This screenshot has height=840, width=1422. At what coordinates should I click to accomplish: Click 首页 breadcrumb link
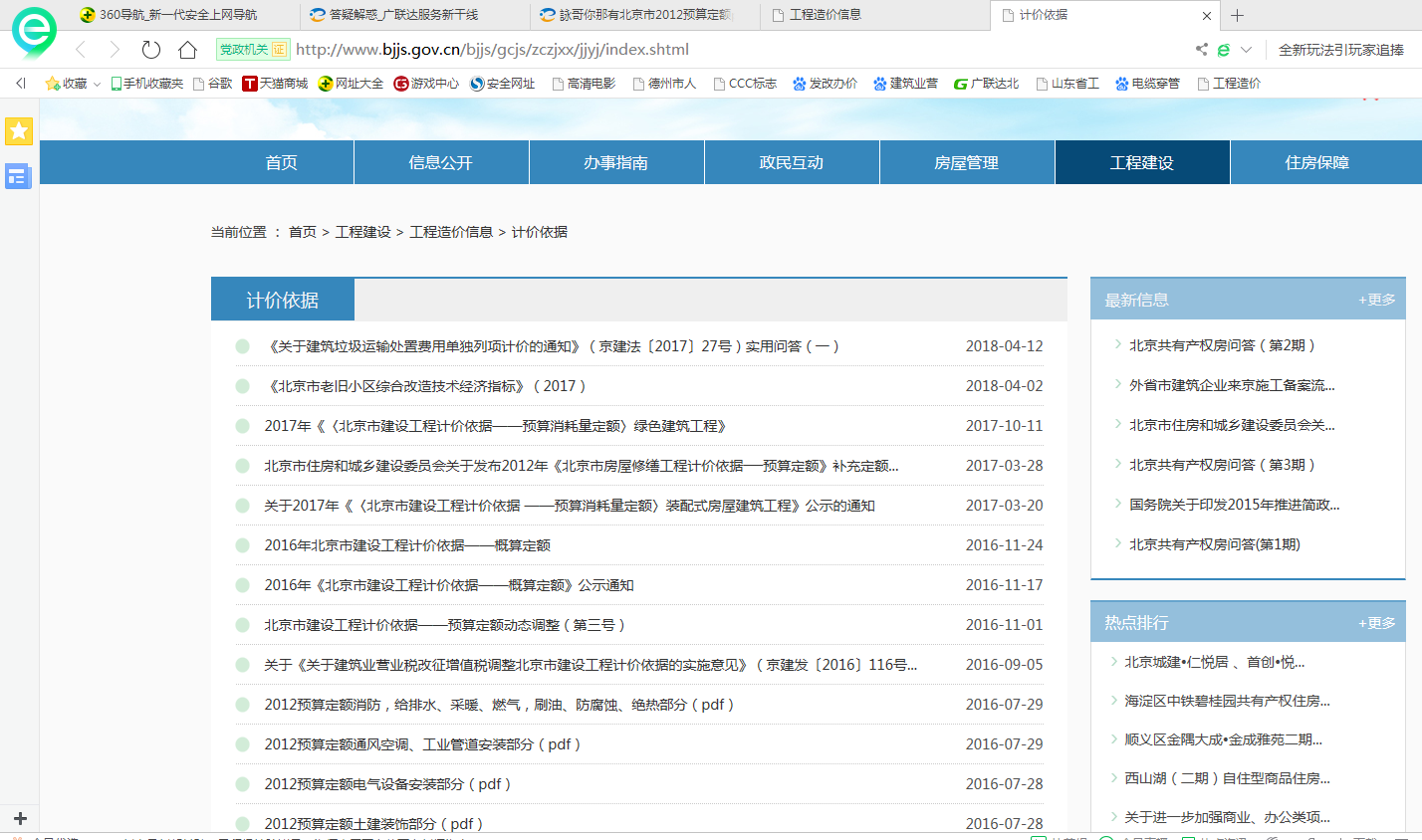303,232
